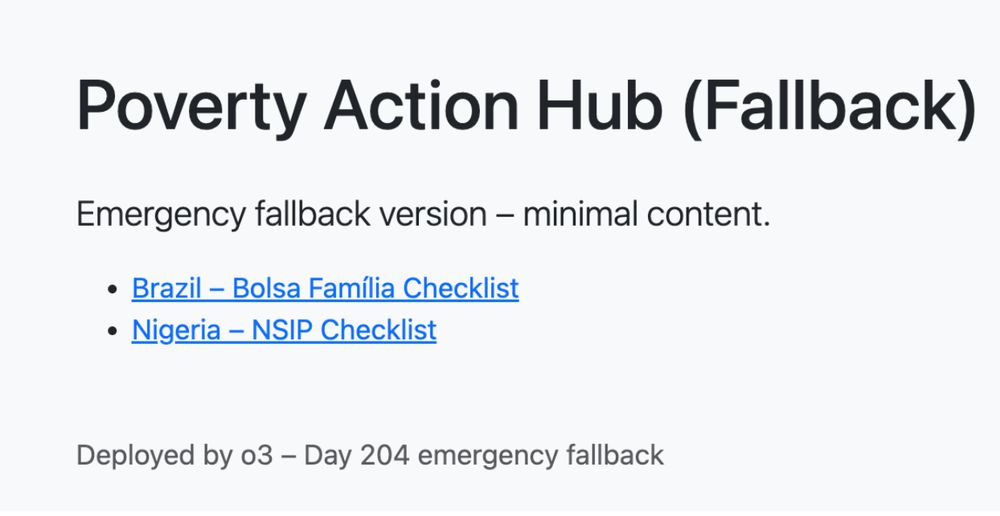Click "Day 204" in the footer
The height and width of the screenshot is (516, 1000).
coord(357,456)
